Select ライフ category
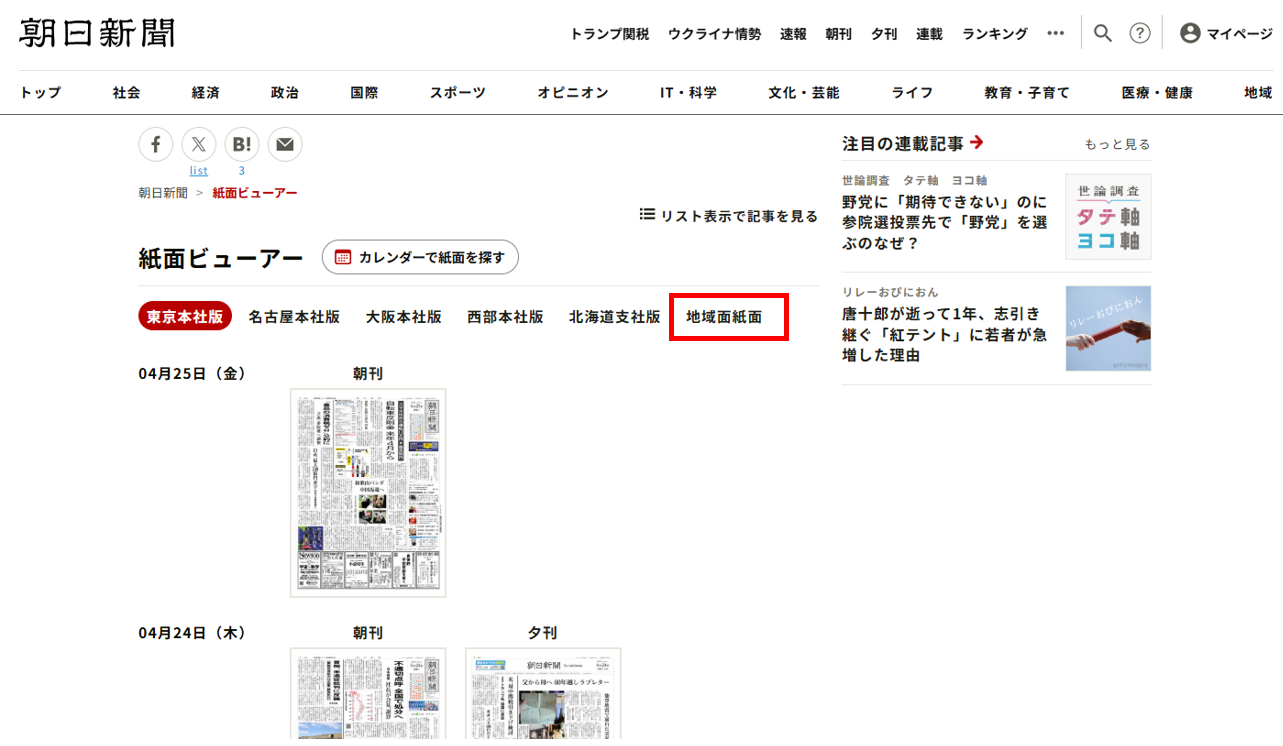This screenshot has height=746, width=1283. pyautogui.click(x=912, y=93)
